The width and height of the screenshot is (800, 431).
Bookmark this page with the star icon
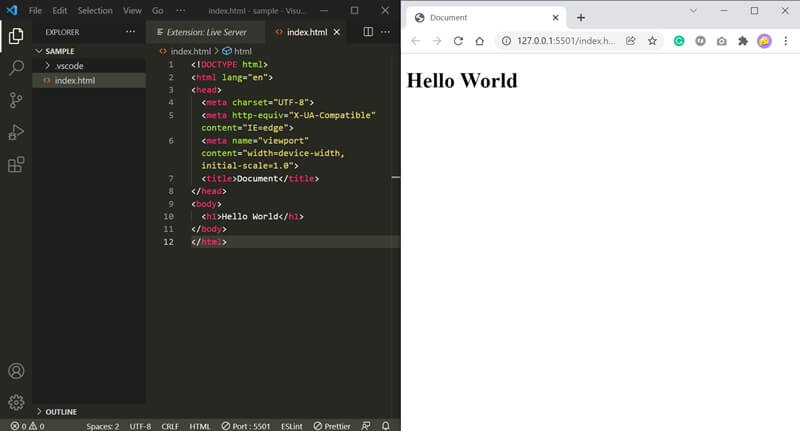pyautogui.click(x=652, y=41)
